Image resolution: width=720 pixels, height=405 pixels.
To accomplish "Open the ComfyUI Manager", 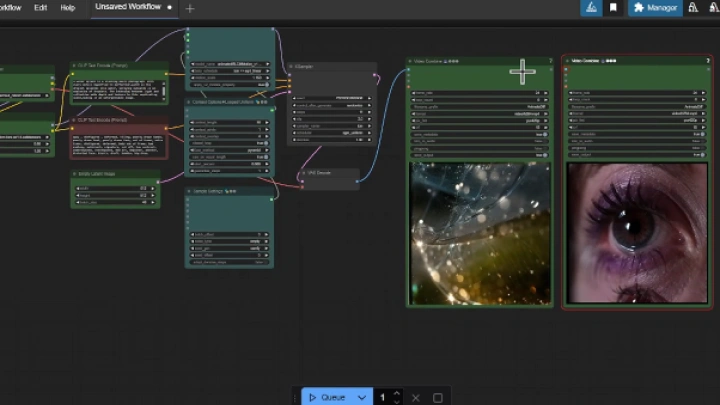I will tap(655, 8).
